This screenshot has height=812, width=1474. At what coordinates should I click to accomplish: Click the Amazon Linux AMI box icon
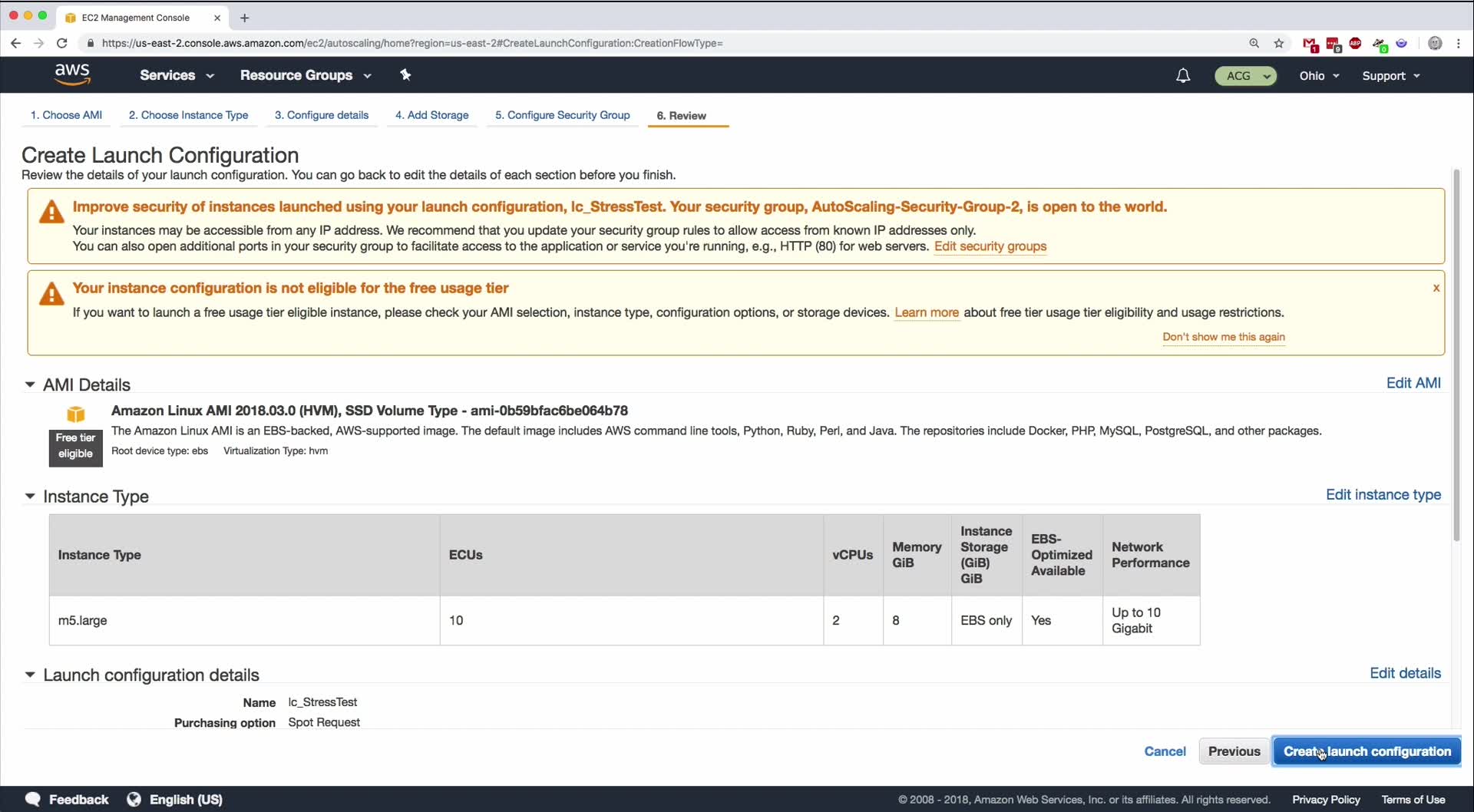[x=75, y=414]
